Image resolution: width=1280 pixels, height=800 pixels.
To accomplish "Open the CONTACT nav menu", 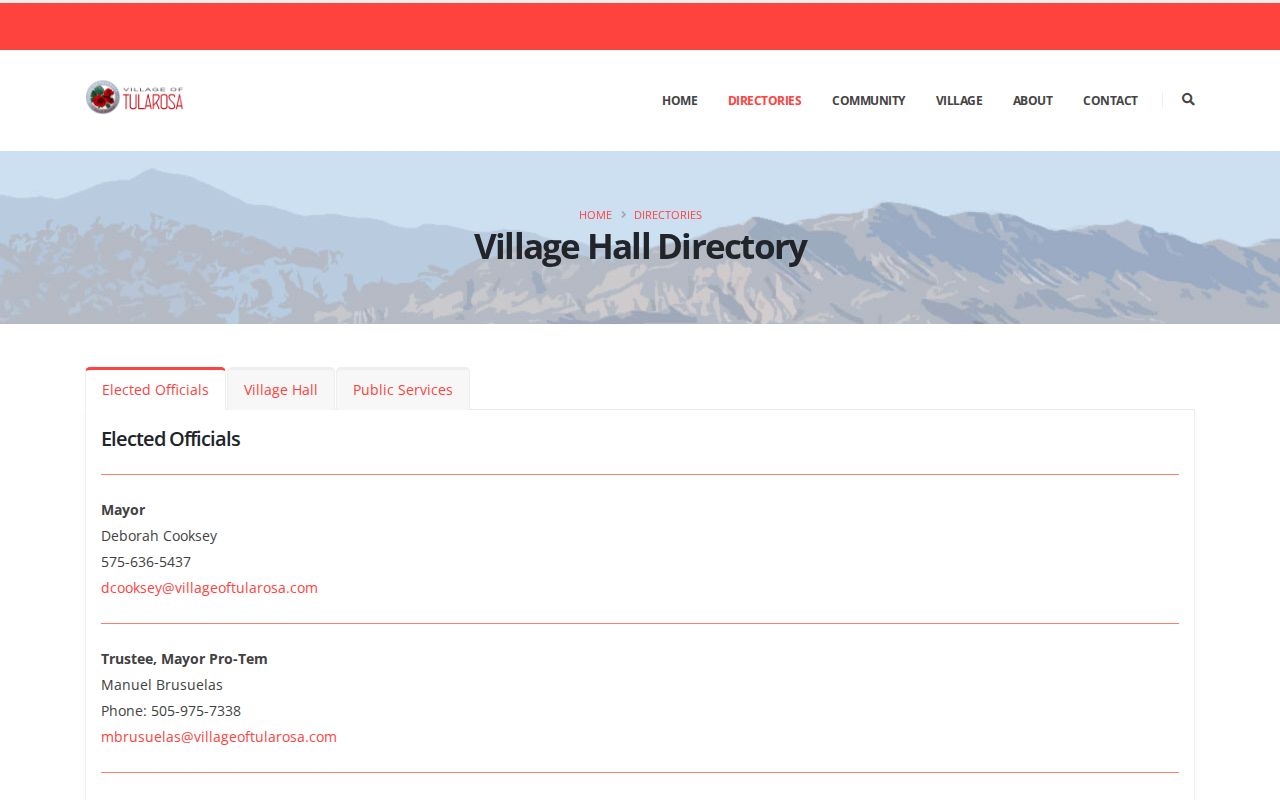I will [x=1110, y=100].
